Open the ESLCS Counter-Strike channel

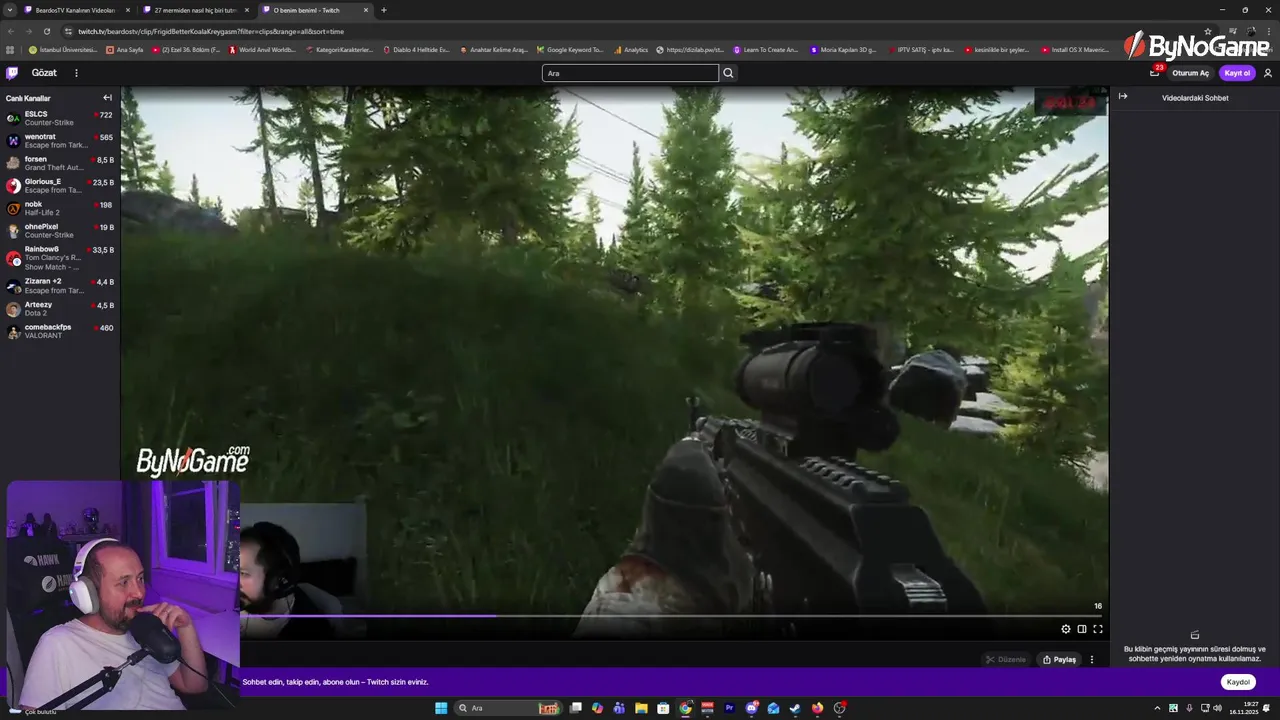click(x=60, y=118)
